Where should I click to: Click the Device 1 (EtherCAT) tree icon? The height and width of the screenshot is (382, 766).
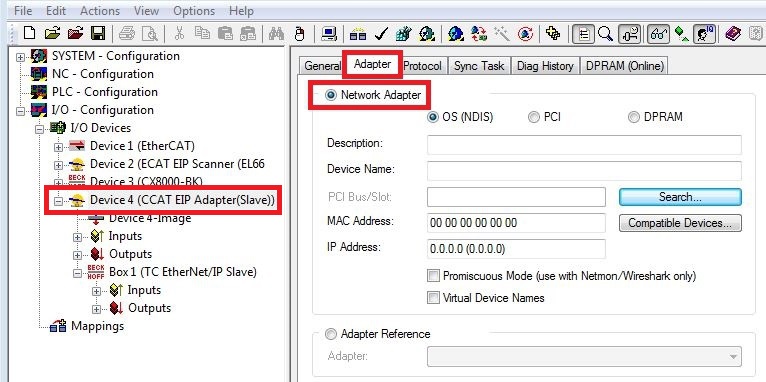tap(77, 146)
